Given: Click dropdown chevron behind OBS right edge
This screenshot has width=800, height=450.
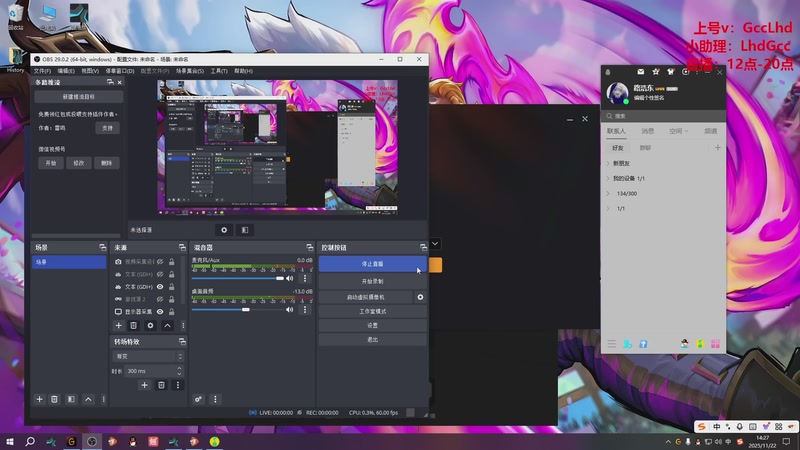Looking at the screenshot, I should pos(435,244).
